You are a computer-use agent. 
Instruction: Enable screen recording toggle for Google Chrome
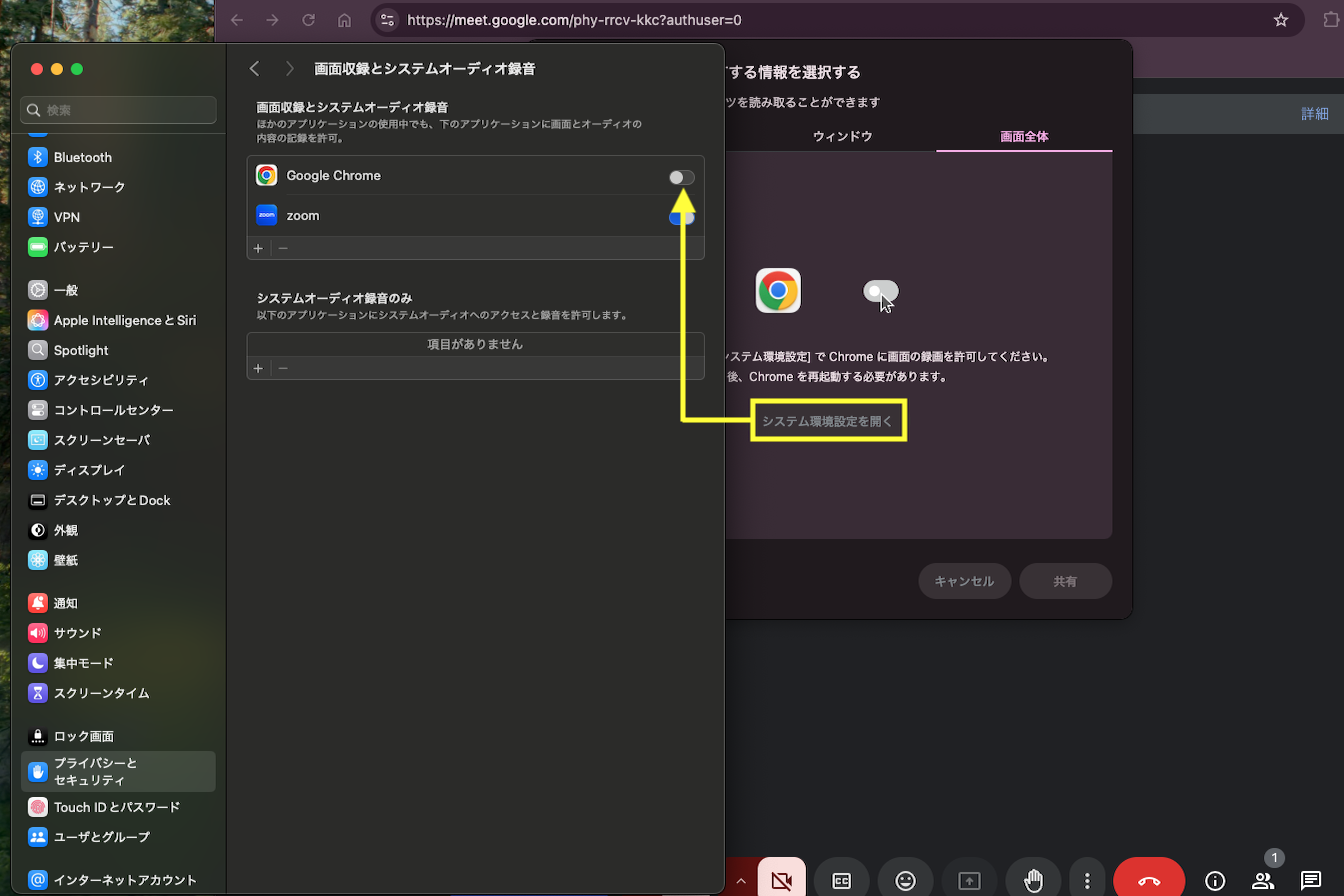(x=682, y=177)
